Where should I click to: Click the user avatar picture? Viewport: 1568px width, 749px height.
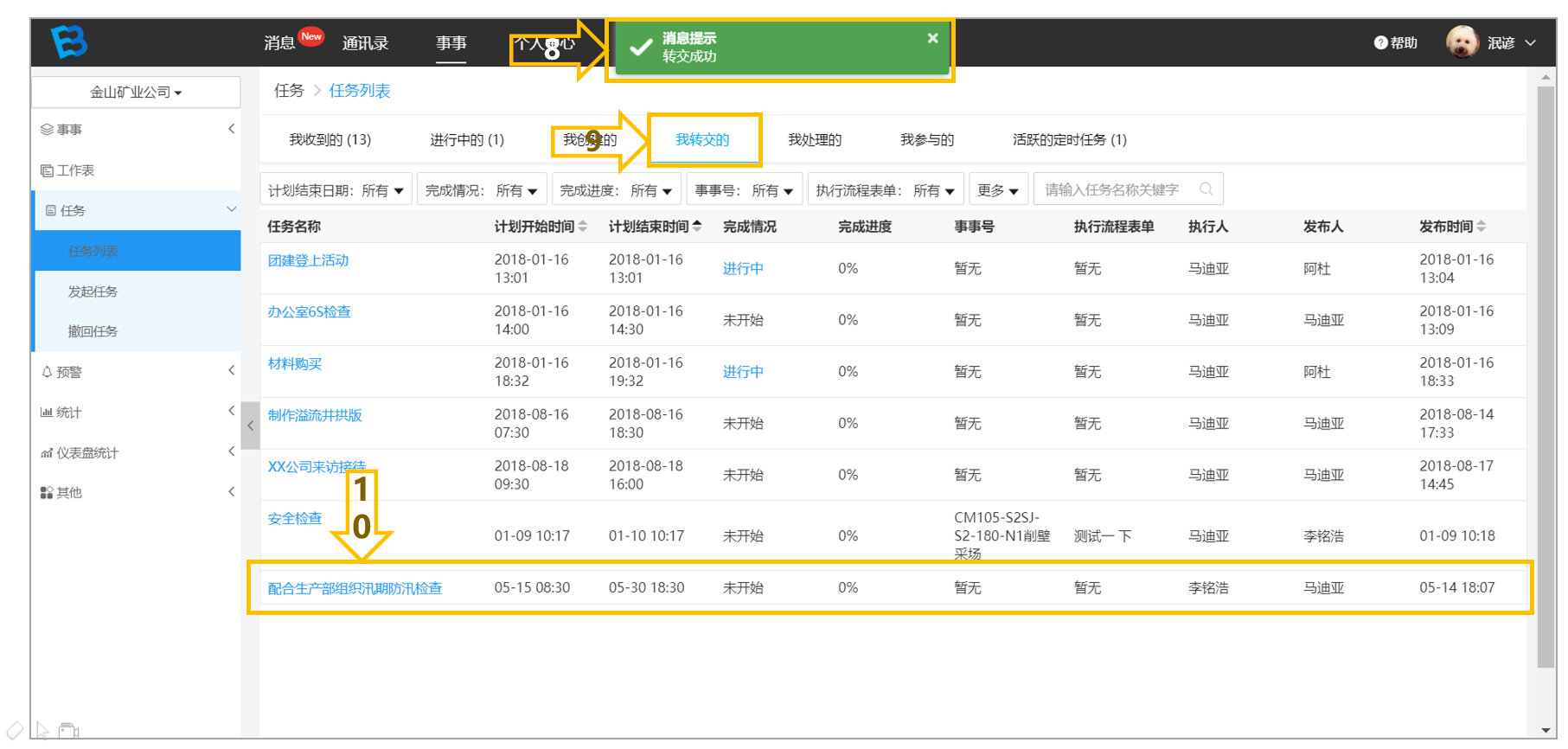pyautogui.click(x=1462, y=42)
